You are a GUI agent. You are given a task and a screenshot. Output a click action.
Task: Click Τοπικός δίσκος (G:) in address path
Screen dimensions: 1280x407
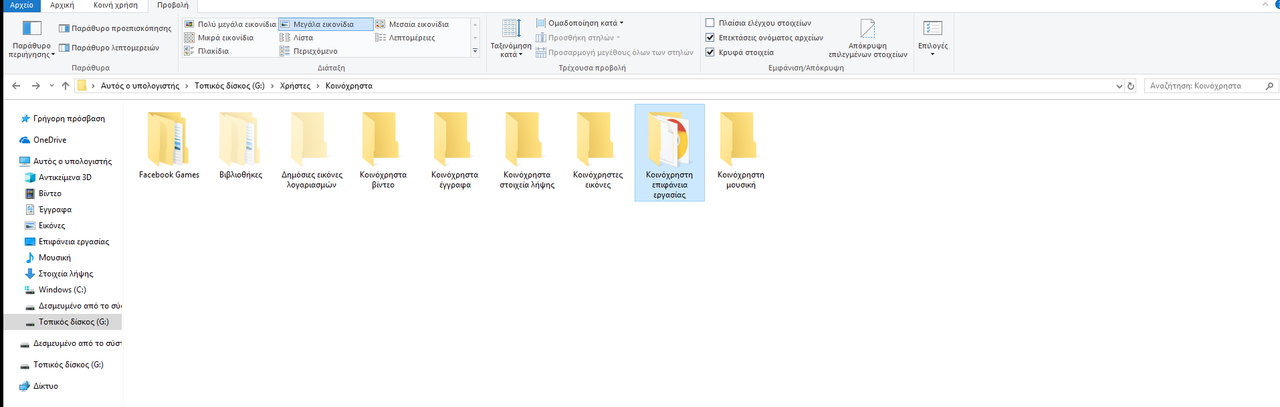[x=229, y=86]
